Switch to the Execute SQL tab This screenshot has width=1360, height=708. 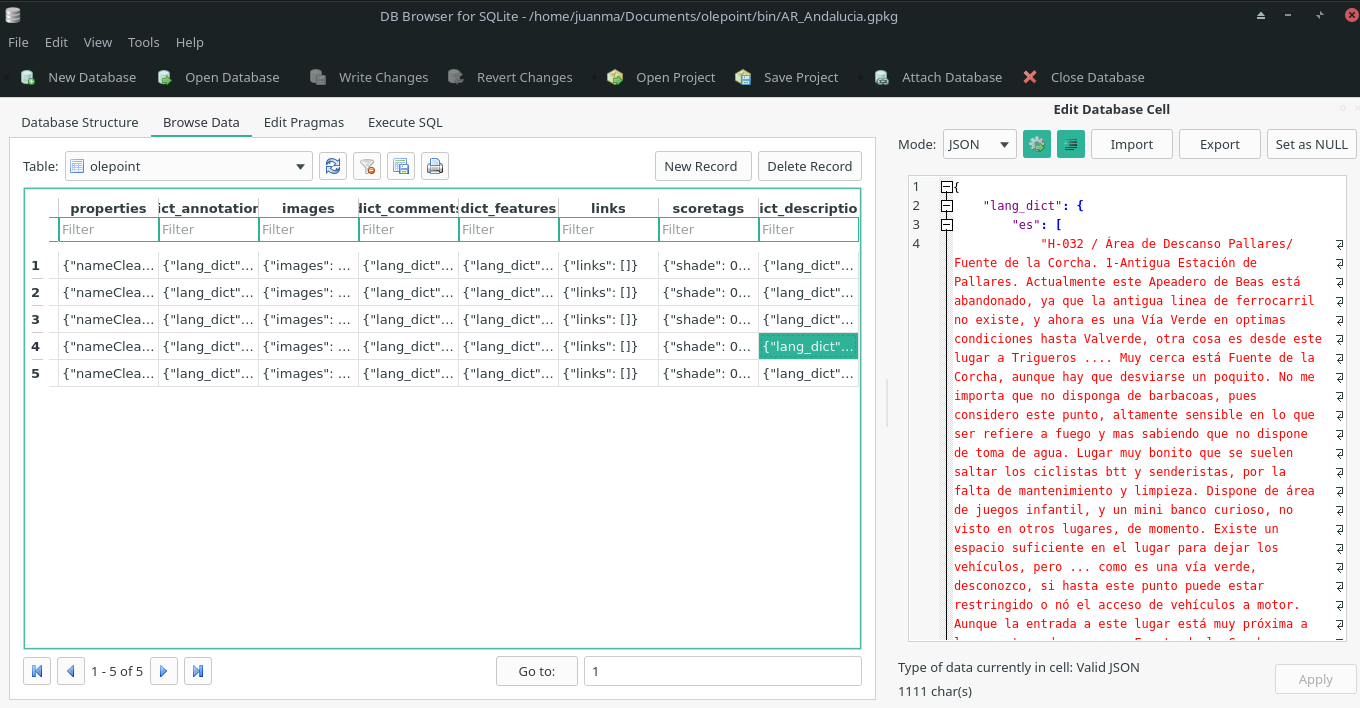pyautogui.click(x=405, y=122)
